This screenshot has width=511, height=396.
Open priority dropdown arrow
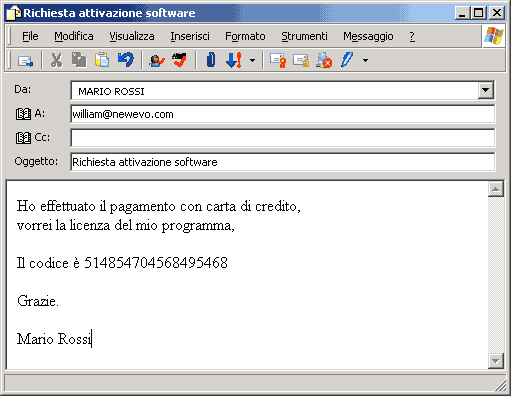(252, 61)
